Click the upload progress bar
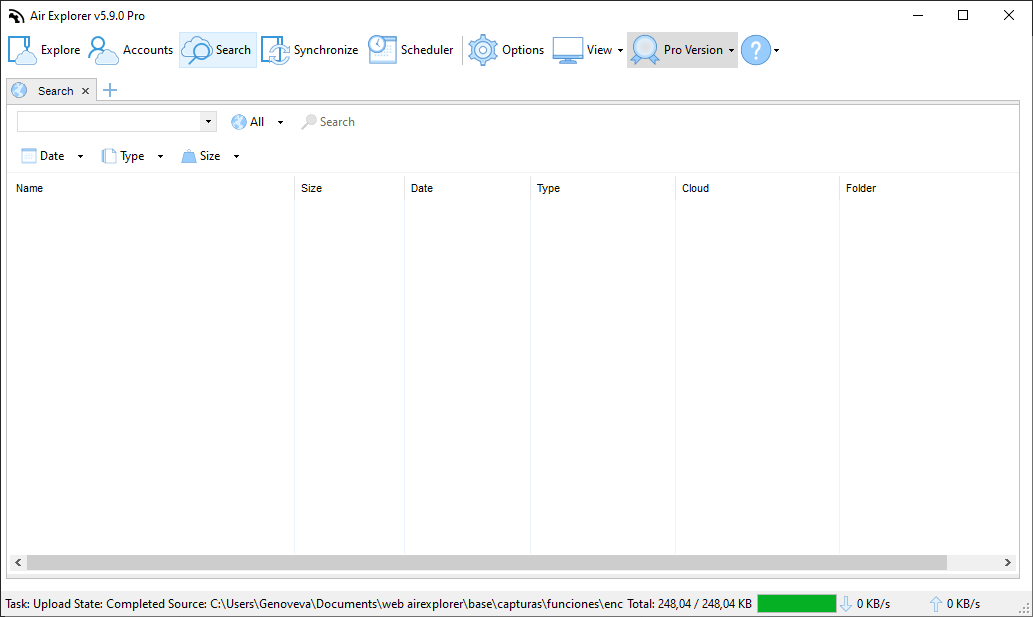 tap(797, 603)
